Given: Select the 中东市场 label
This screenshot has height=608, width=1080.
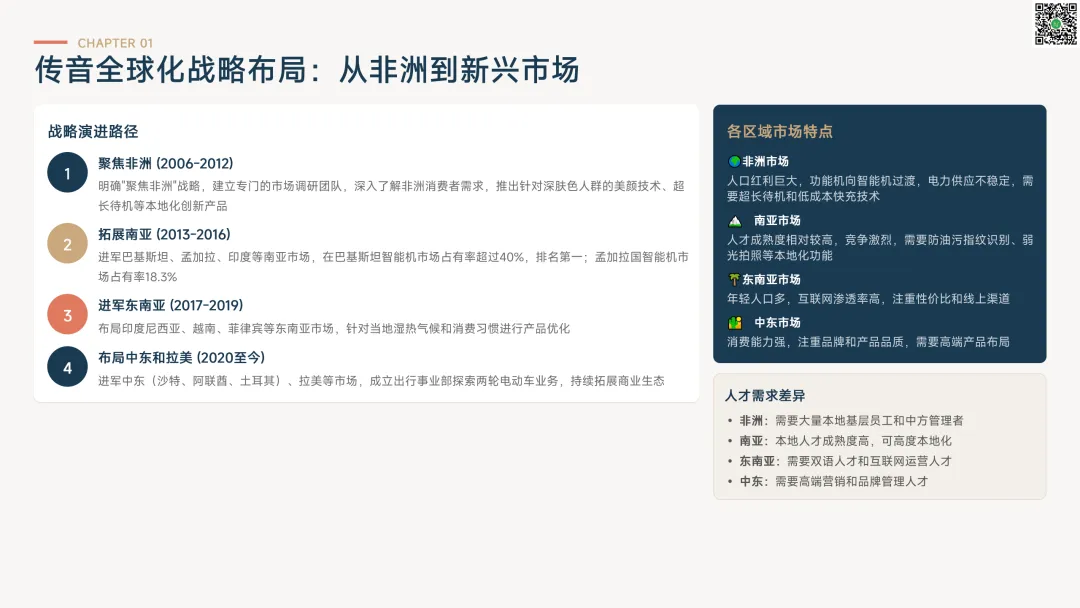Looking at the screenshot, I should [777, 322].
